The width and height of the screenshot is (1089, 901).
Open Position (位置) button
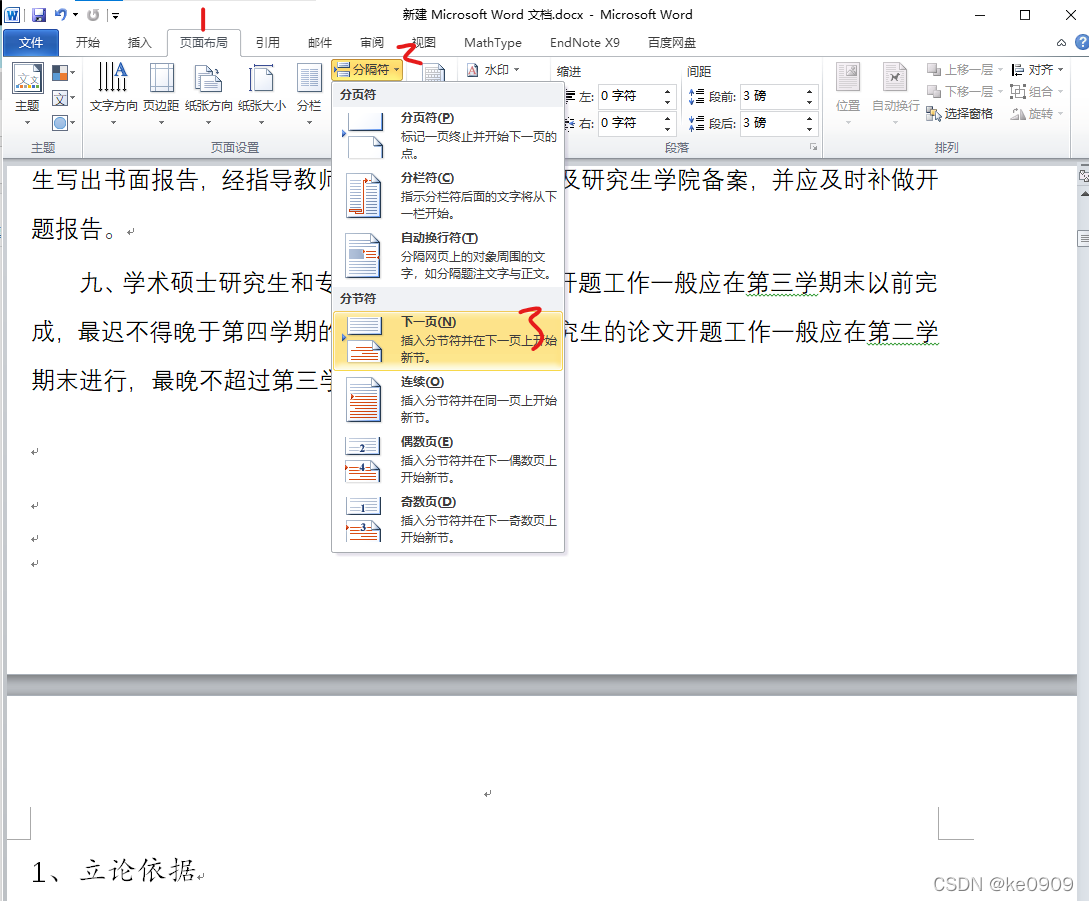tap(848, 94)
